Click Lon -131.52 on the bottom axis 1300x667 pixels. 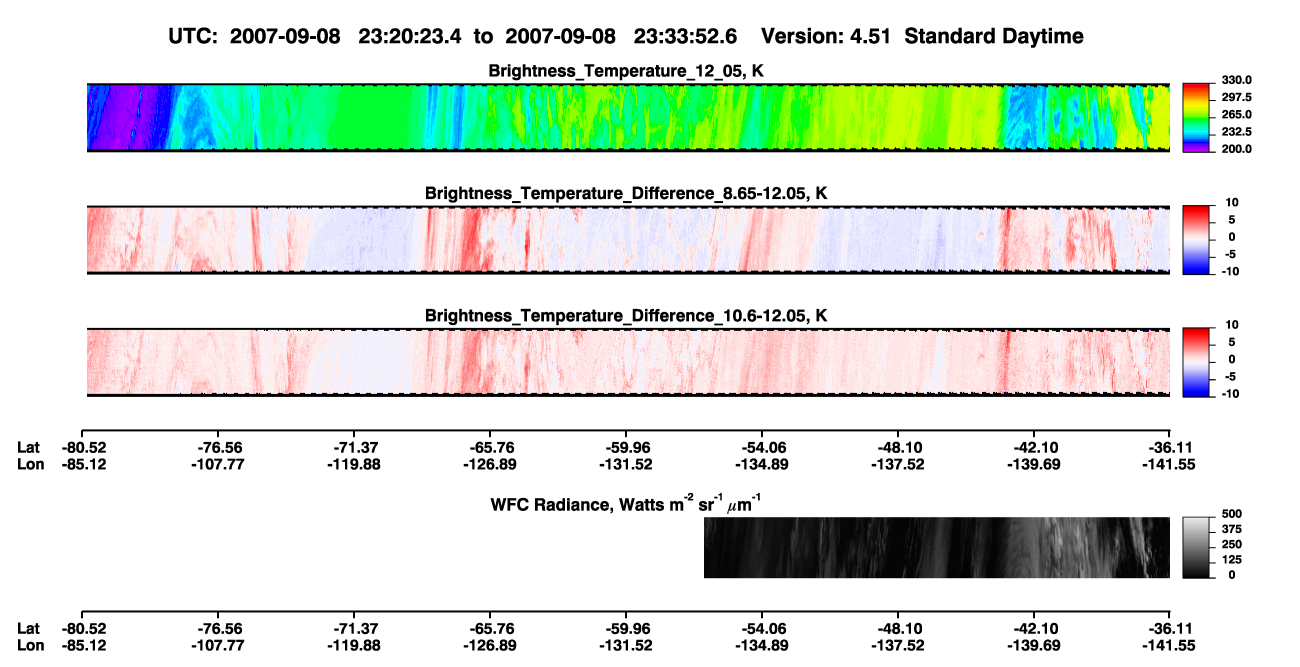click(x=625, y=645)
